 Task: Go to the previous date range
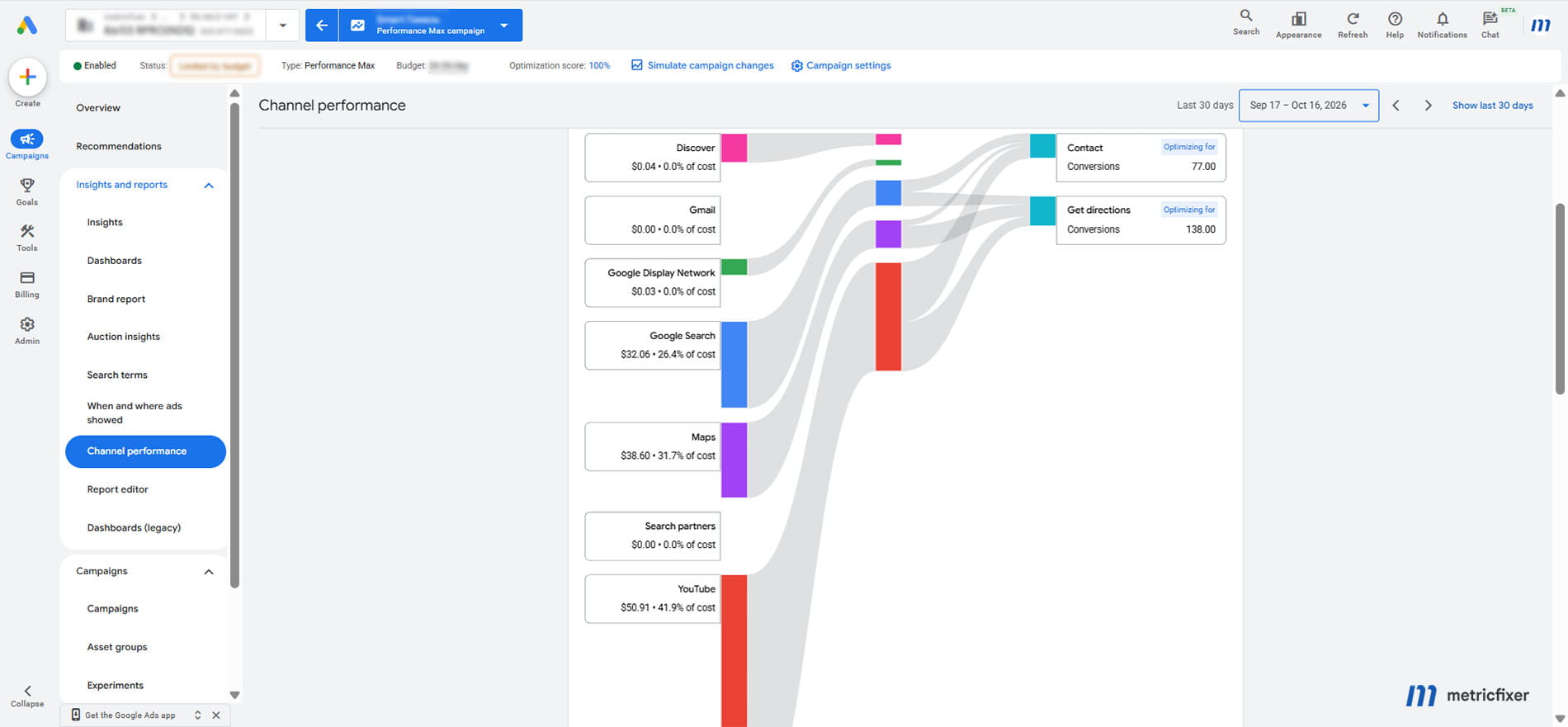1396,106
